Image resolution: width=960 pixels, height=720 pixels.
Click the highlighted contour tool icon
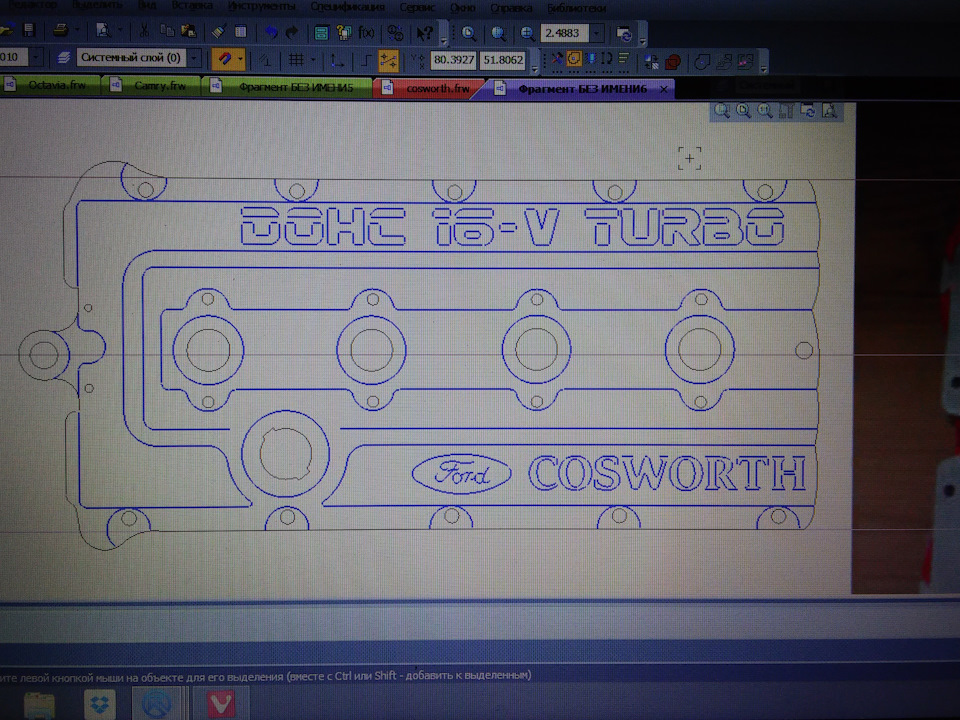point(574,59)
